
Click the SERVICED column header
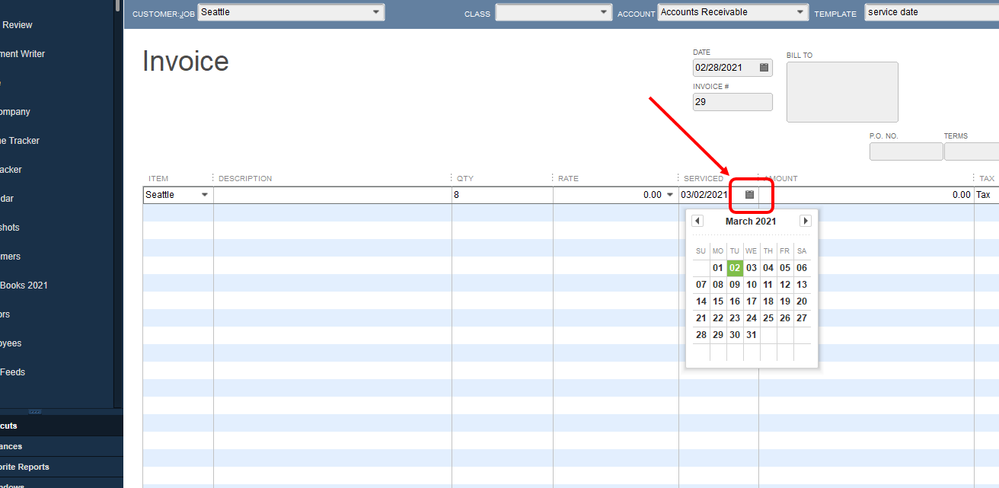click(x=703, y=178)
